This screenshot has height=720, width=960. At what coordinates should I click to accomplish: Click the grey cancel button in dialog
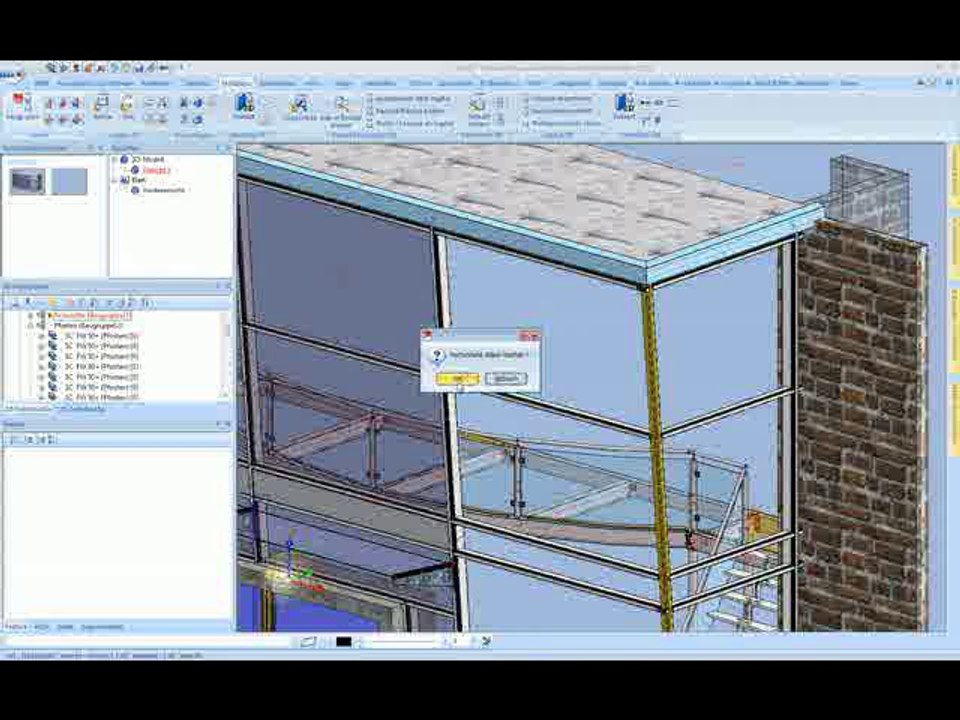(506, 379)
